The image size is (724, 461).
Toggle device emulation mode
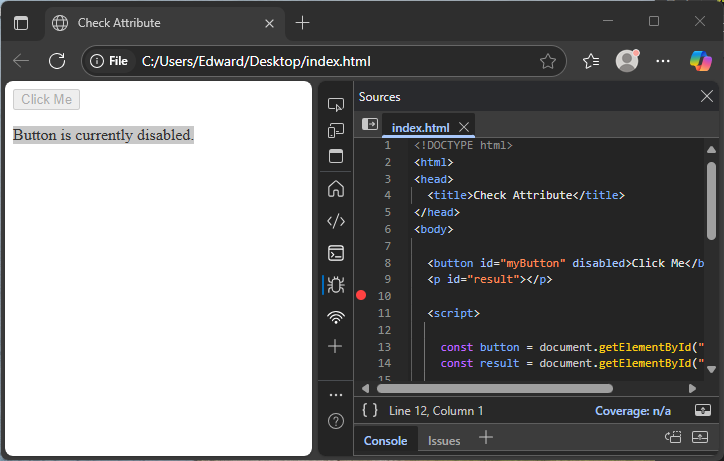pyautogui.click(x=336, y=130)
